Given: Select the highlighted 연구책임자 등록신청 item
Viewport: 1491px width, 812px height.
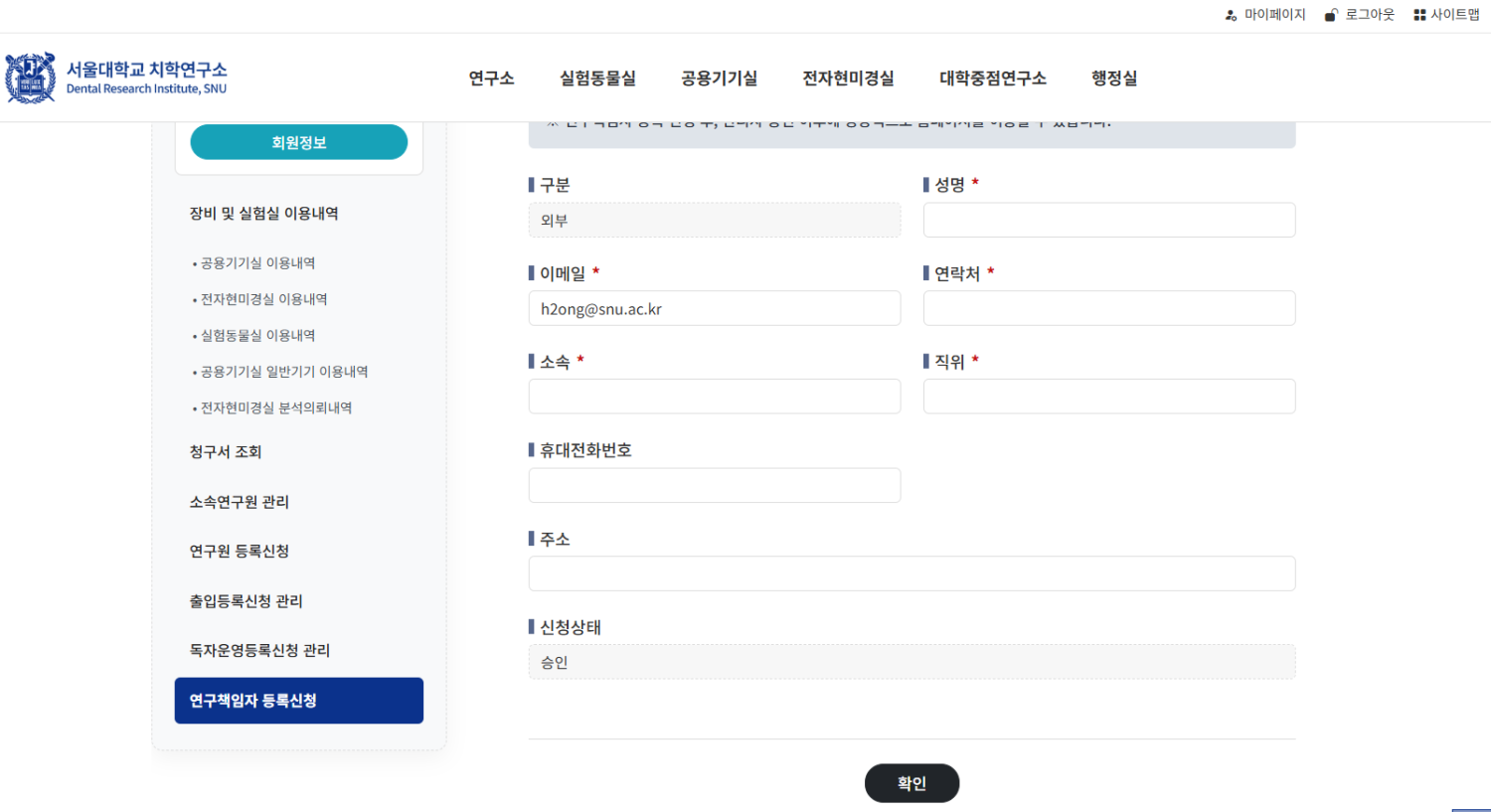Looking at the screenshot, I should (x=298, y=701).
